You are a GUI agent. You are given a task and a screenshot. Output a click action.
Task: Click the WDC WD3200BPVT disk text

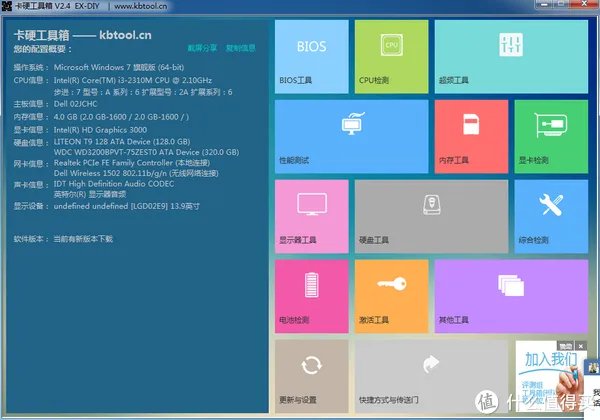[147, 152]
